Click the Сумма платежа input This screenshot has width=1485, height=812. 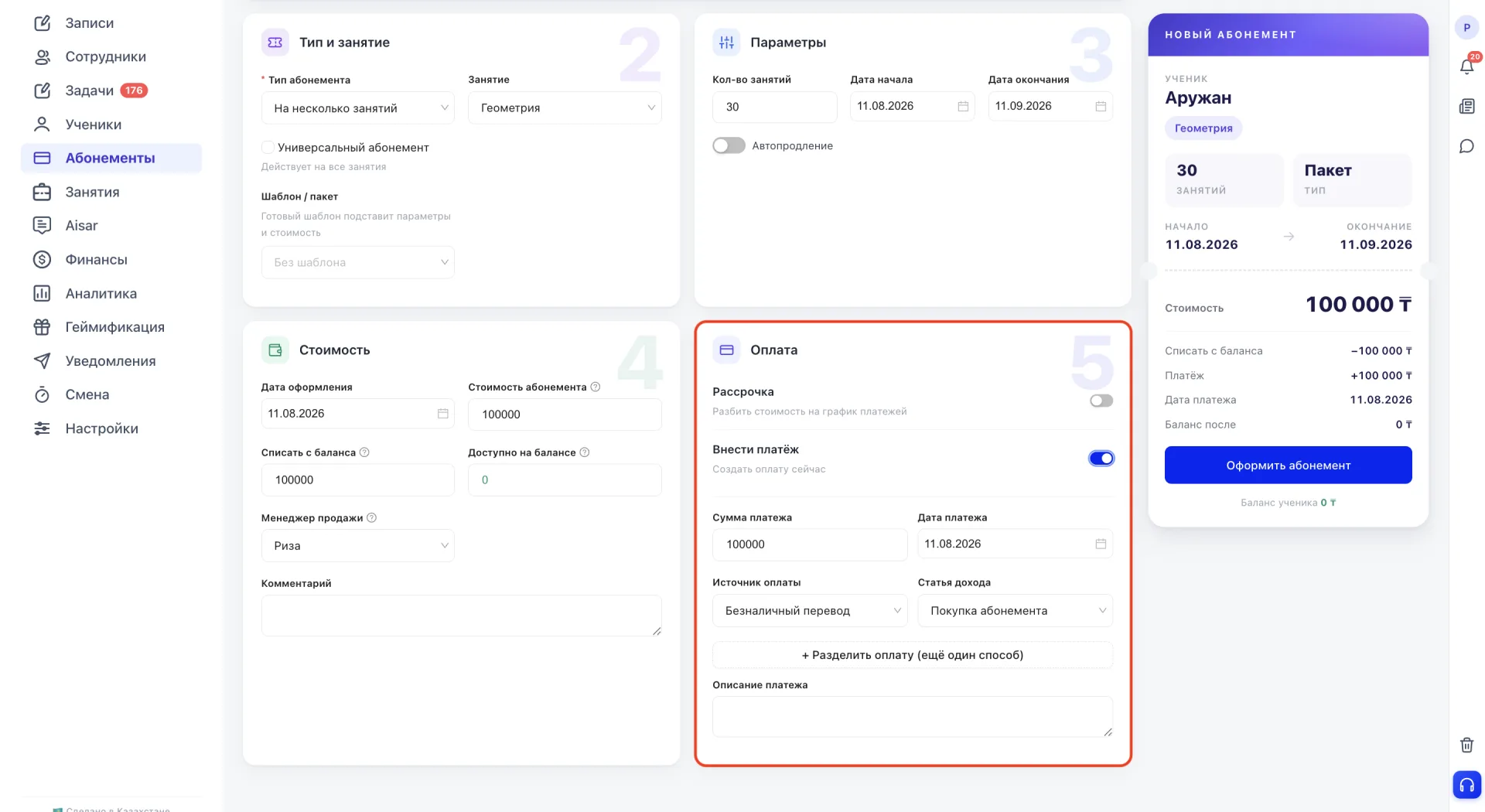click(x=810, y=544)
